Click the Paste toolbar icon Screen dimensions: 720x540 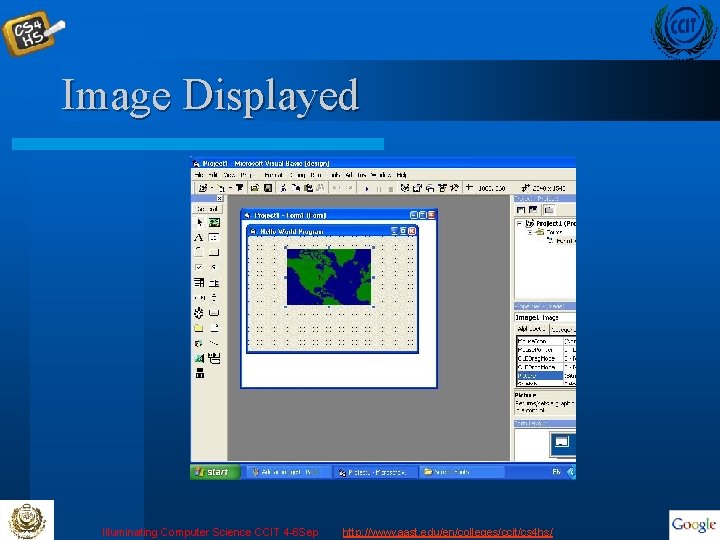[x=309, y=188]
